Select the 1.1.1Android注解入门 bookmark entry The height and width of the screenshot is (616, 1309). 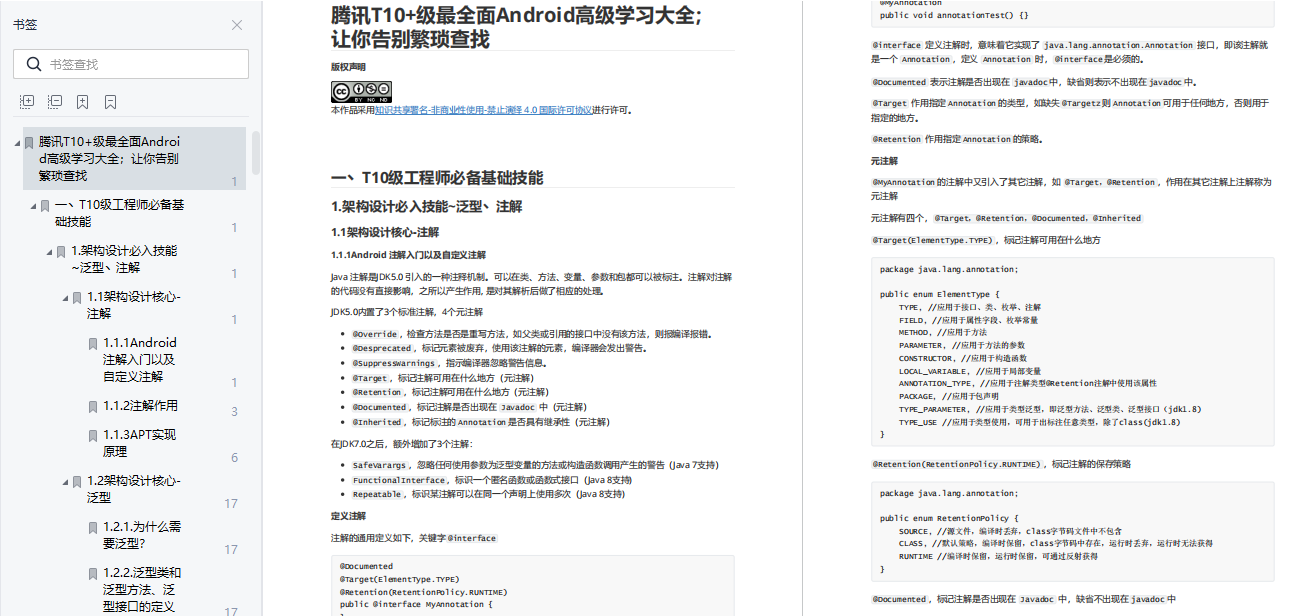tap(140, 359)
